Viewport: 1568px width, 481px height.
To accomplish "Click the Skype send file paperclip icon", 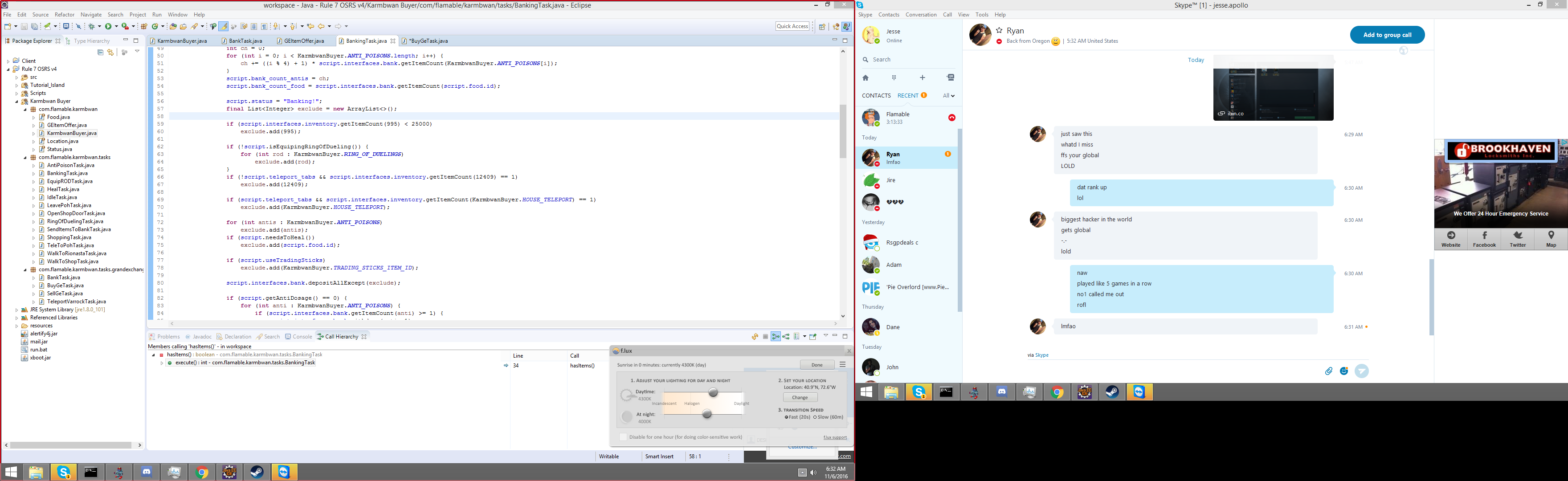I will (x=1329, y=371).
